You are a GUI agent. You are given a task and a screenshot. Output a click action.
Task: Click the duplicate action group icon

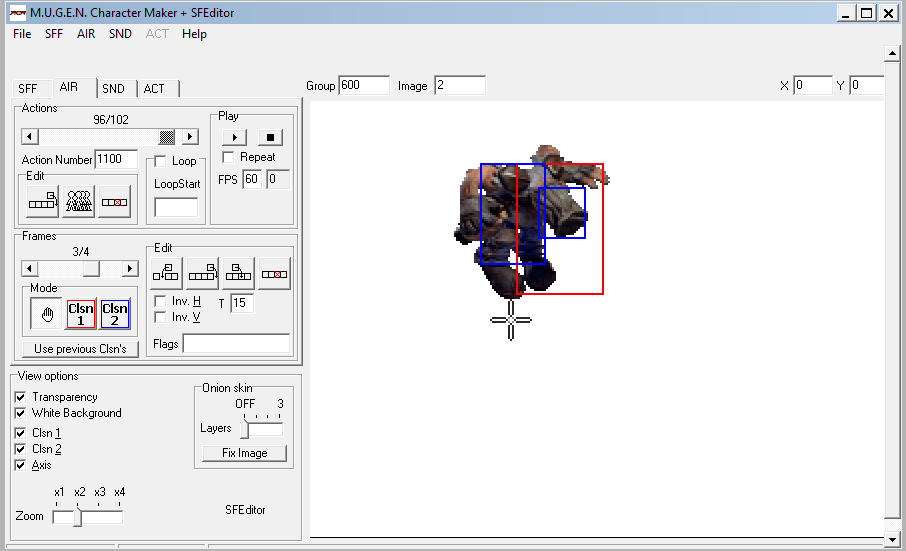(x=79, y=201)
